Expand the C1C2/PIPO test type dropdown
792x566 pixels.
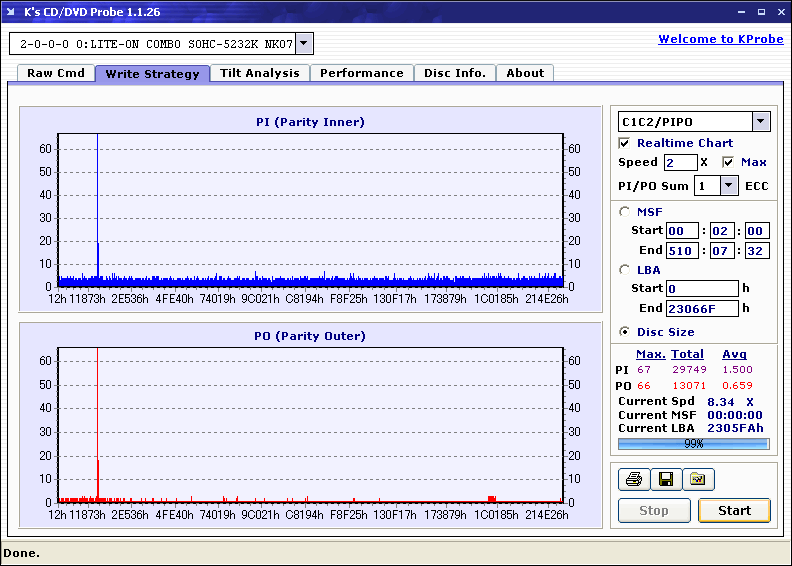[760, 121]
